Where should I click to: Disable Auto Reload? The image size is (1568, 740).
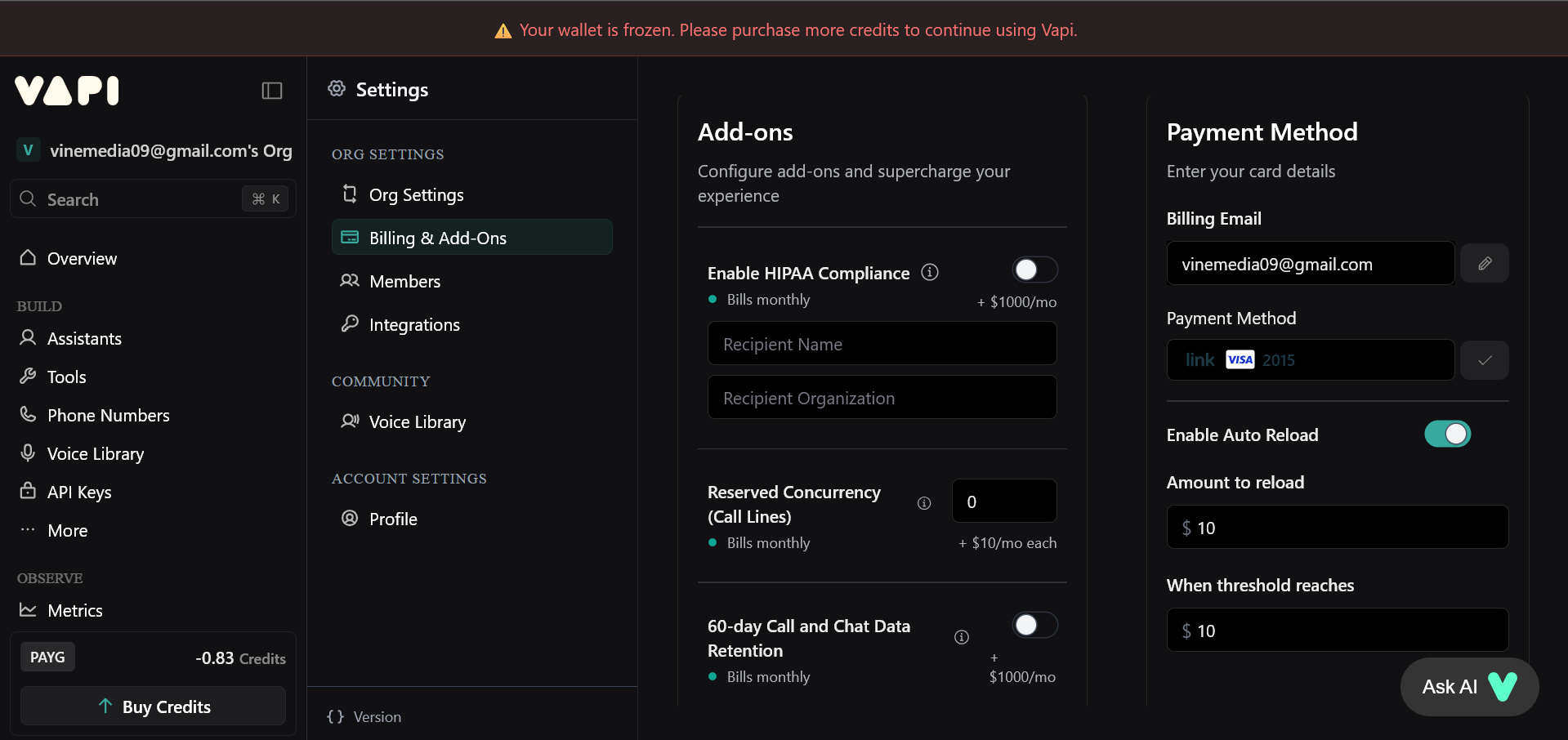click(1446, 434)
